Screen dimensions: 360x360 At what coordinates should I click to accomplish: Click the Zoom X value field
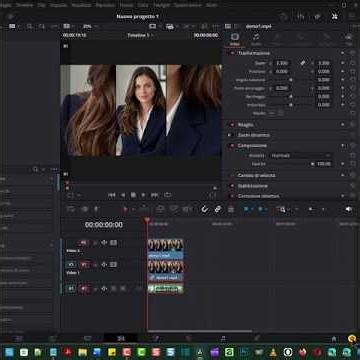pyautogui.click(x=282, y=63)
